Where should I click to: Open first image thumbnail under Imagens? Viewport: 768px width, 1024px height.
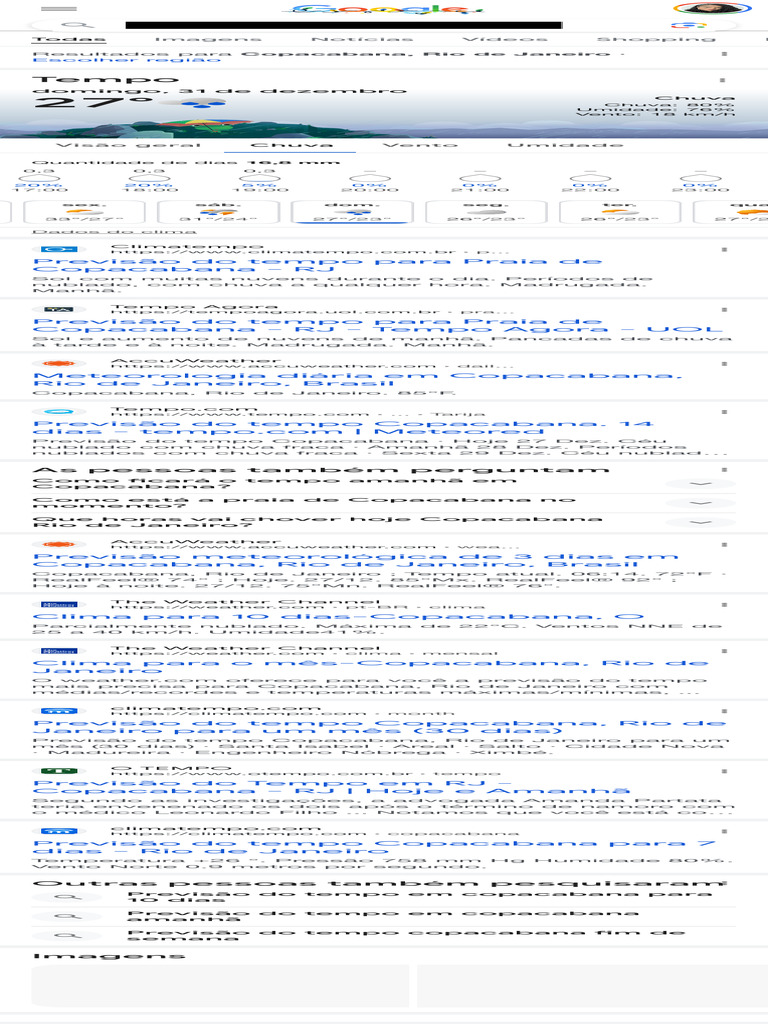221,986
